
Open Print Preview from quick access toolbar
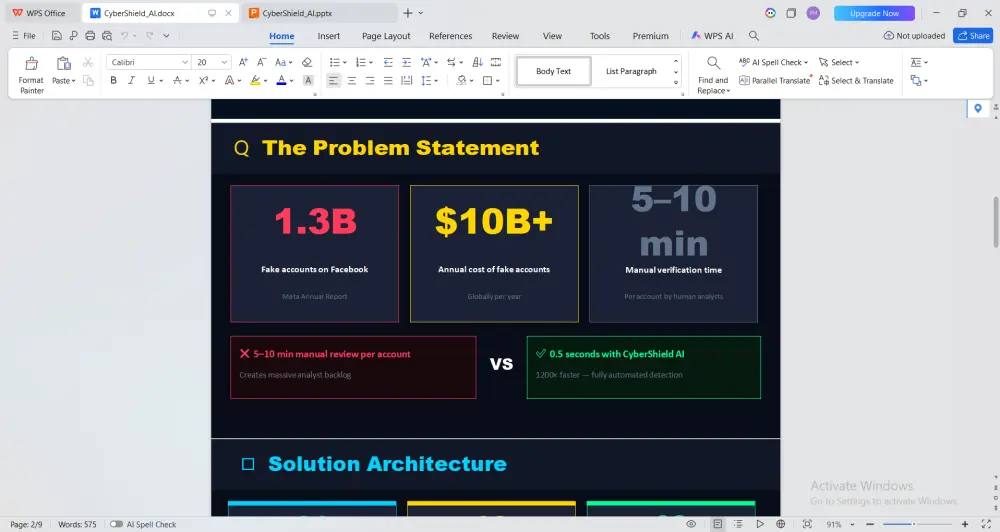click(x=107, y=36)
